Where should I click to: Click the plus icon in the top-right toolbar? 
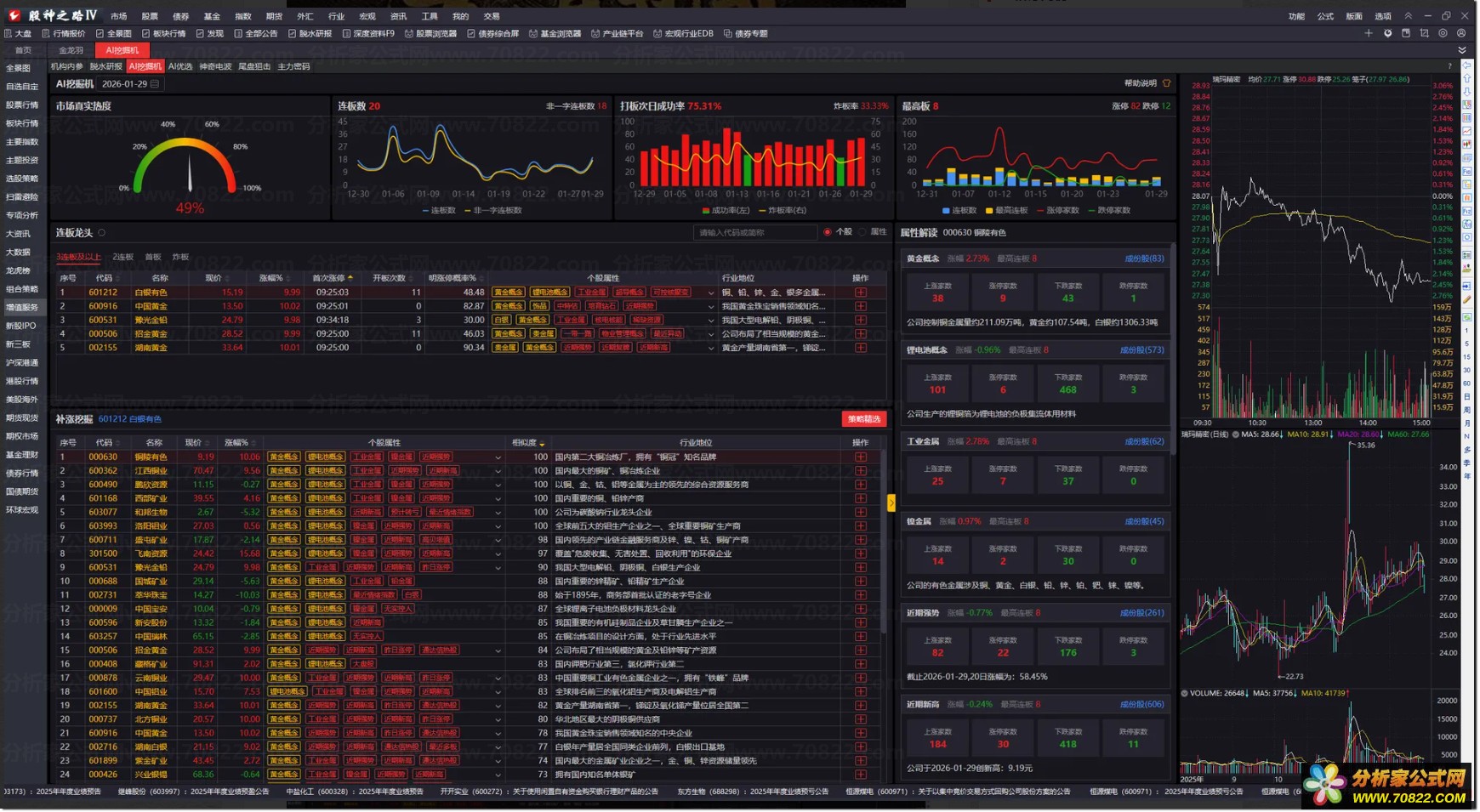pos(1369,34)
